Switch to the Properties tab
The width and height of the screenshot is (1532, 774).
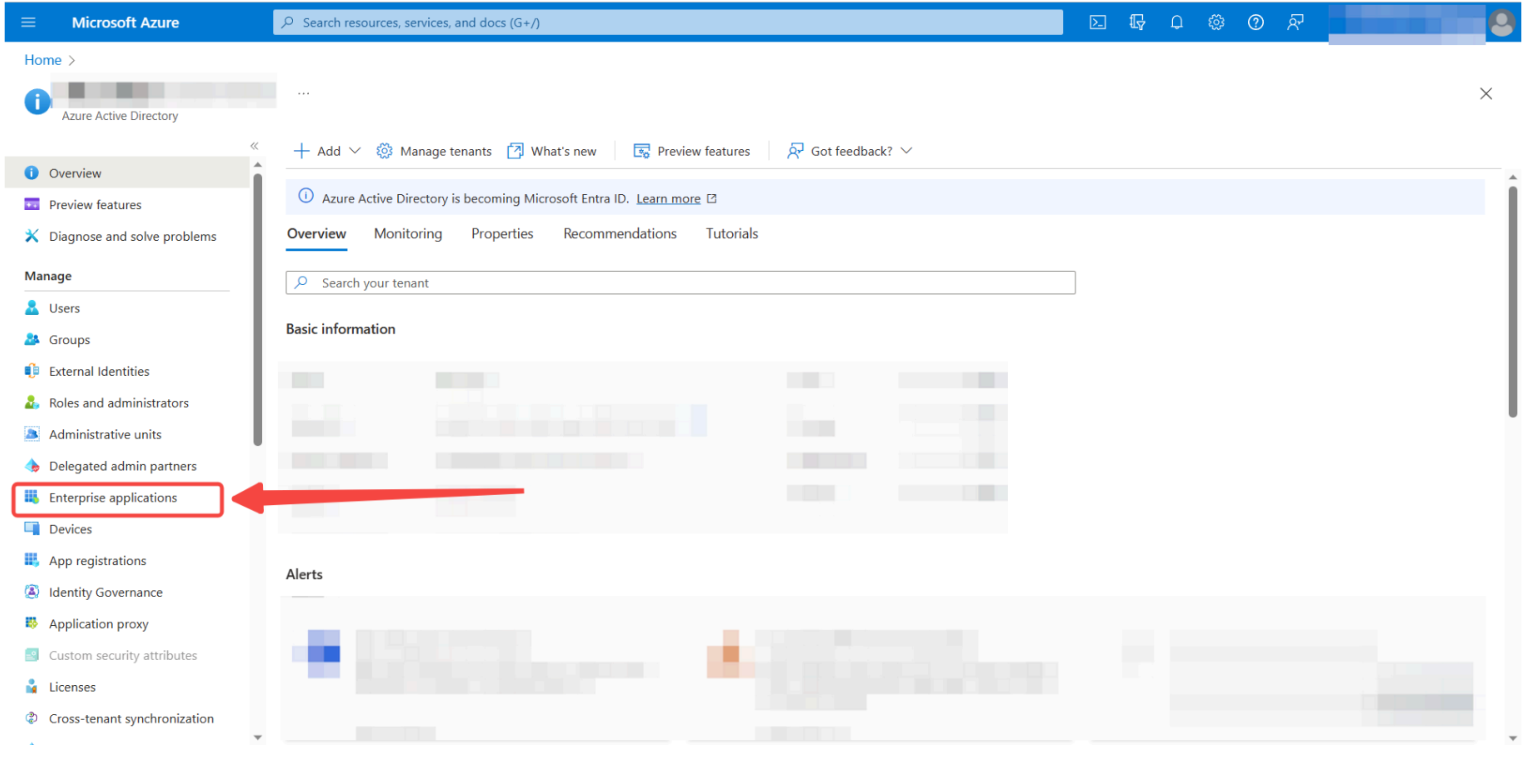click(502, 234)
